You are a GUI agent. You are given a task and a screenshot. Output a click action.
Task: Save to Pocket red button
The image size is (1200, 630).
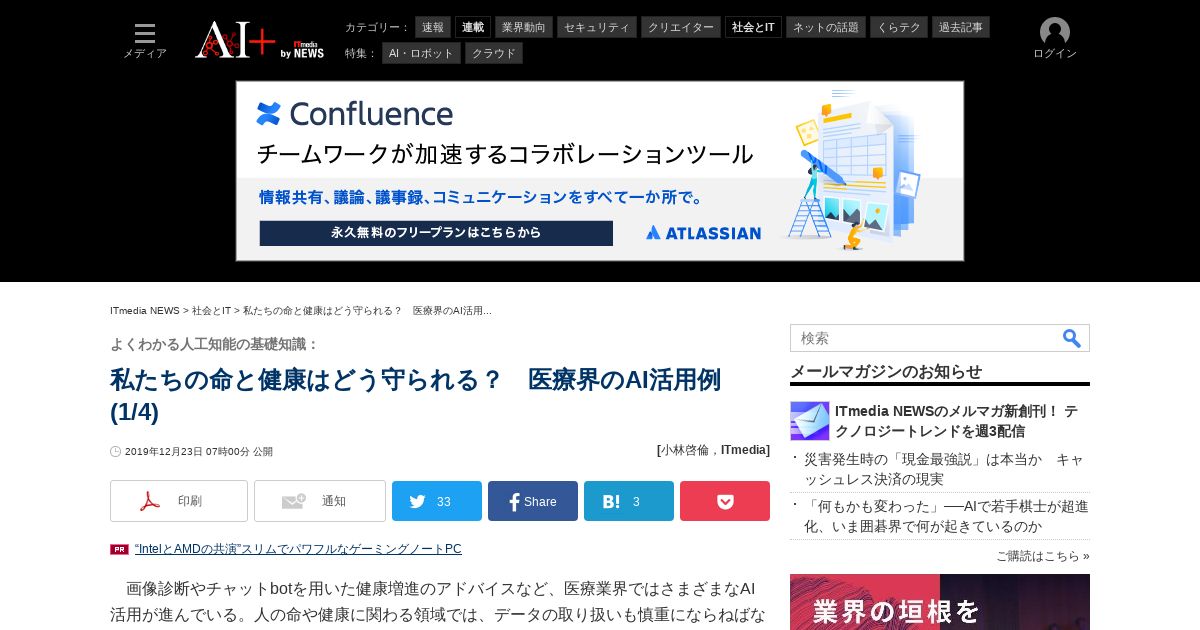pyautogui.click(x=725, y=501)
